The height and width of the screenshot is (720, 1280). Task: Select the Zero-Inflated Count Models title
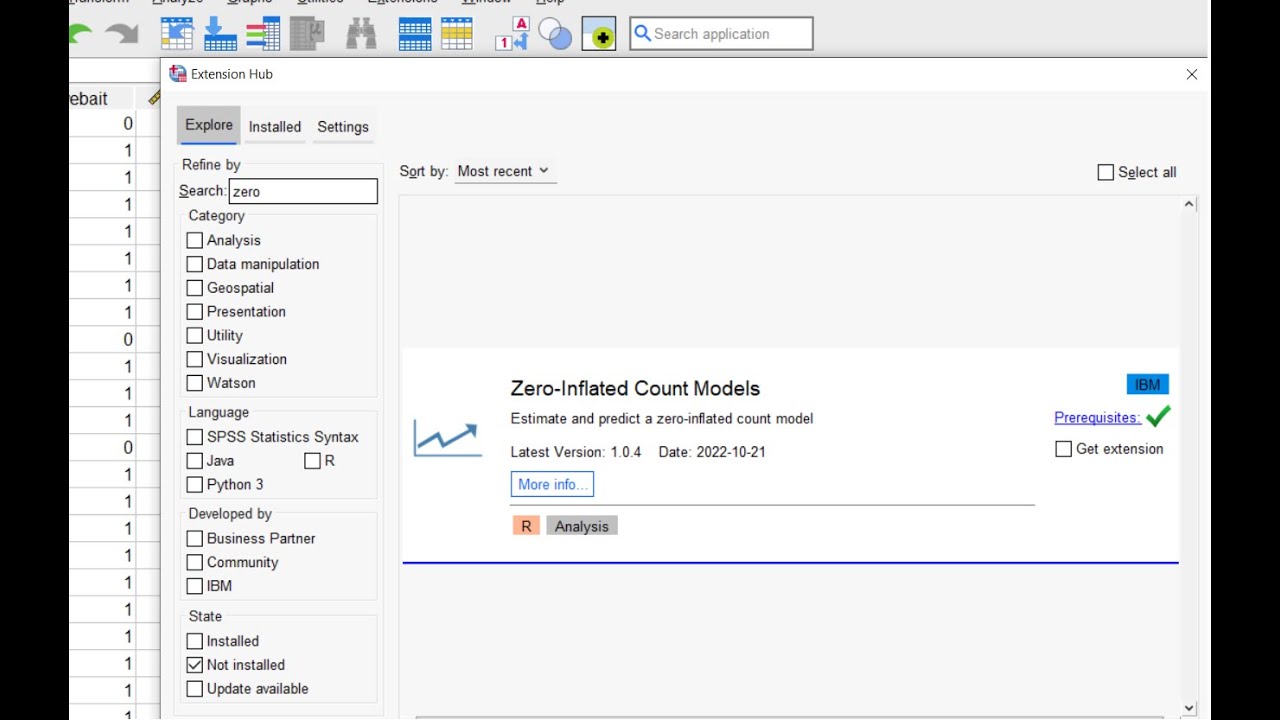pyautogui.click(x=635, y=389)
